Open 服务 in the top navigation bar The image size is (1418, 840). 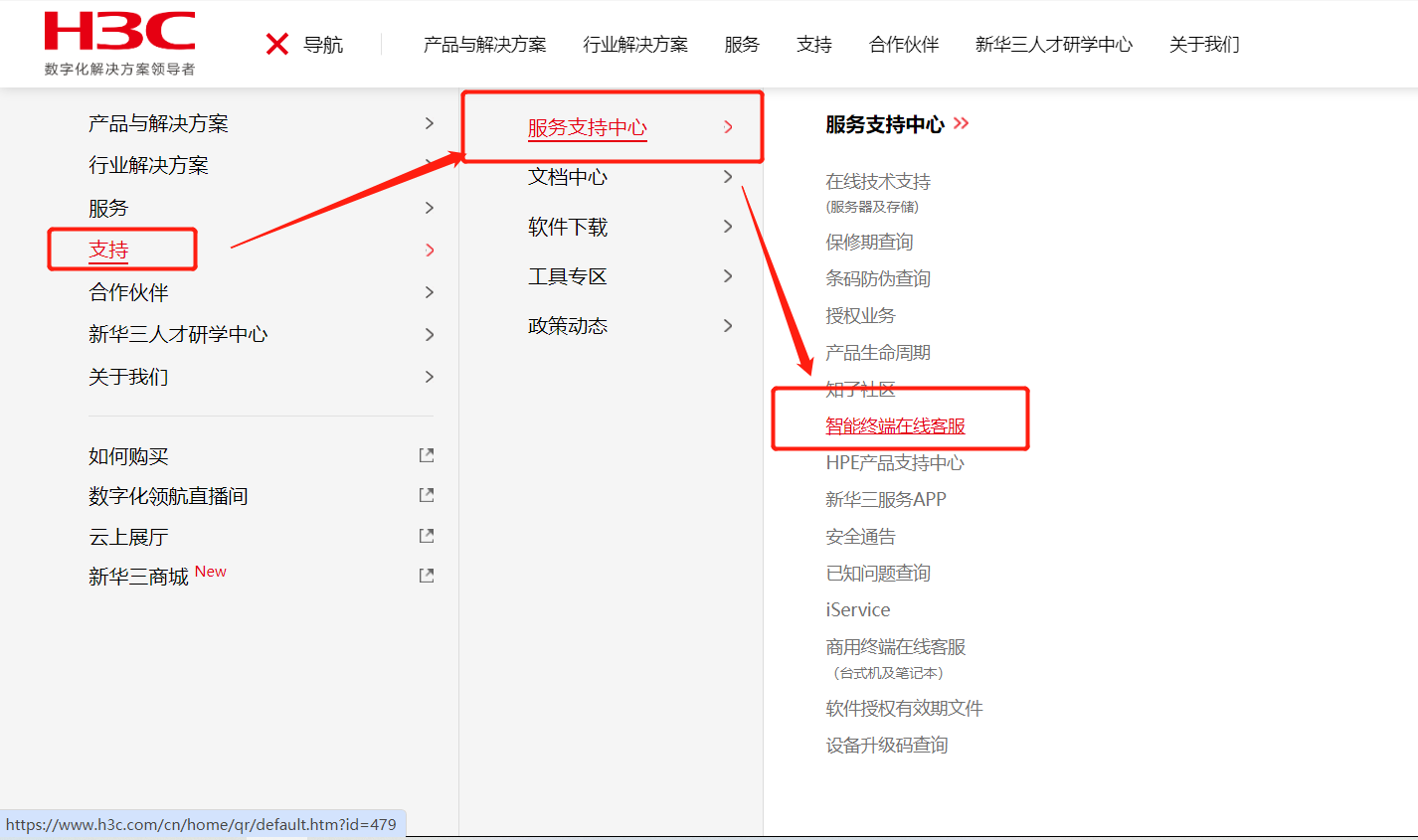click(x=742, y=45)
